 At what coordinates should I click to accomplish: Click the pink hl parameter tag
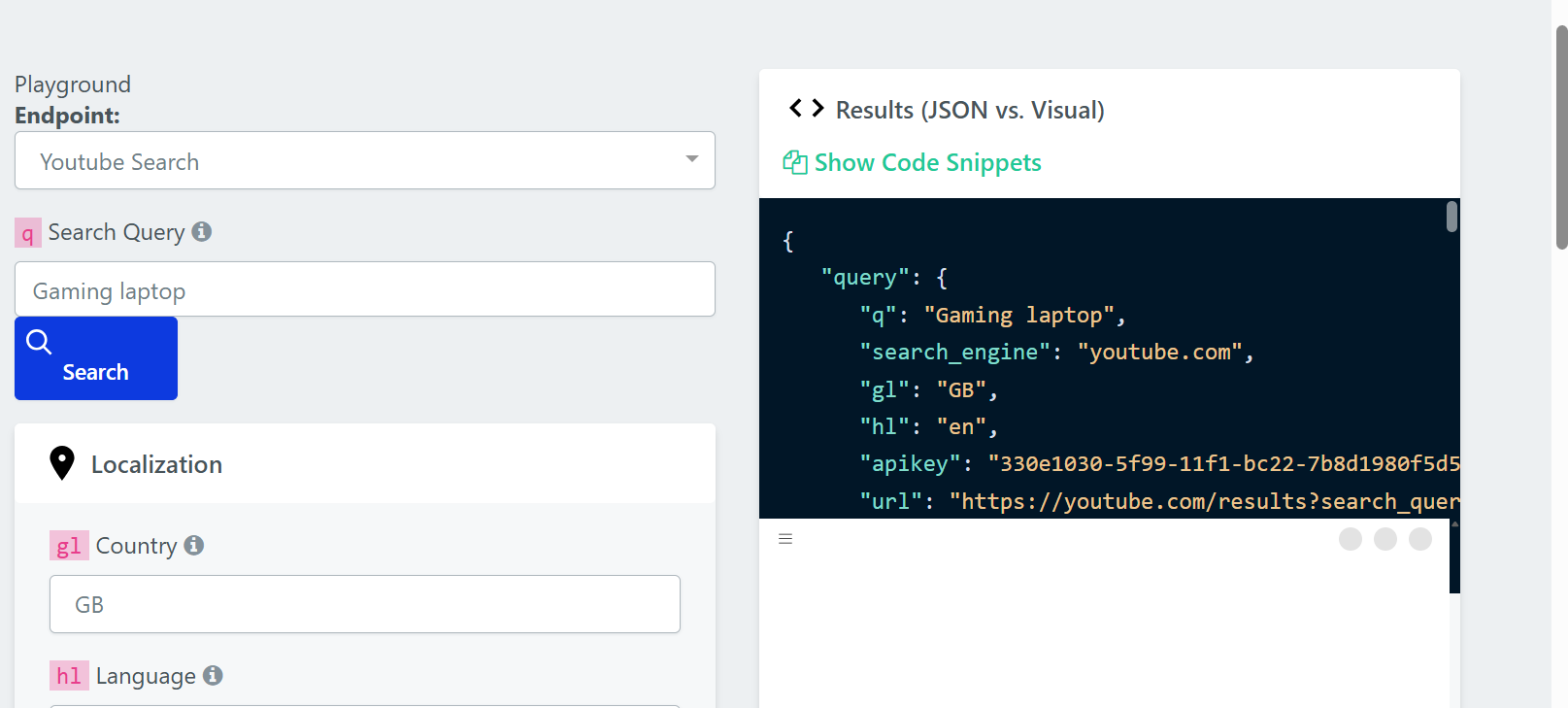pyautogui.click(x=69, y=676)
